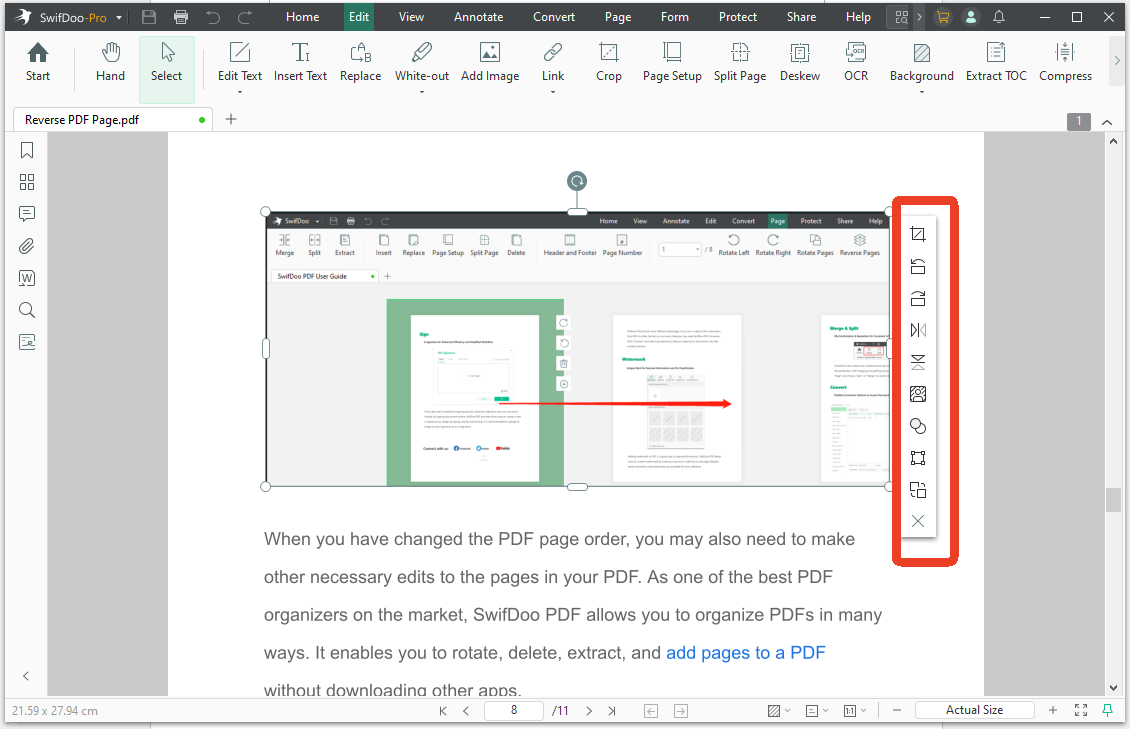Open the Share tab
This screenshot has width=1130, height=729.
801,17
